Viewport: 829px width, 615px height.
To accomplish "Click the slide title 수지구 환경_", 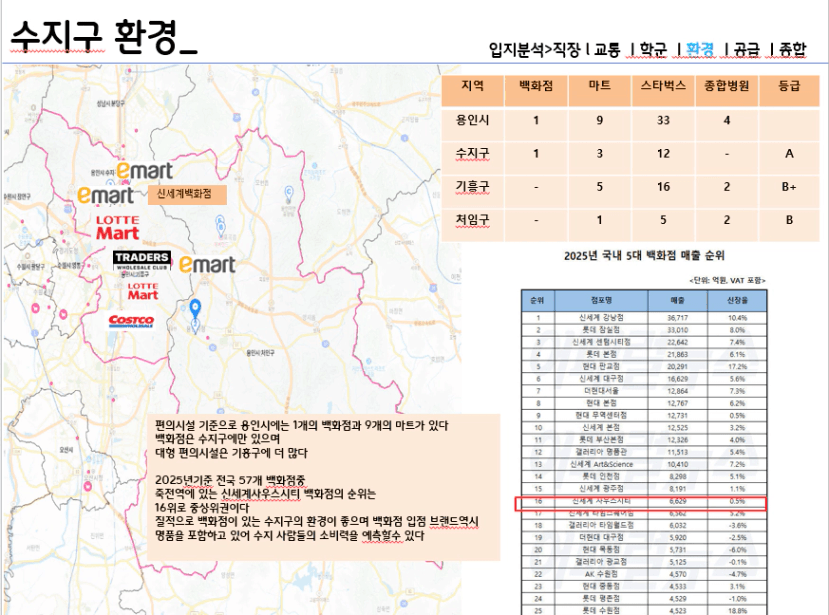I will point(103,36).
